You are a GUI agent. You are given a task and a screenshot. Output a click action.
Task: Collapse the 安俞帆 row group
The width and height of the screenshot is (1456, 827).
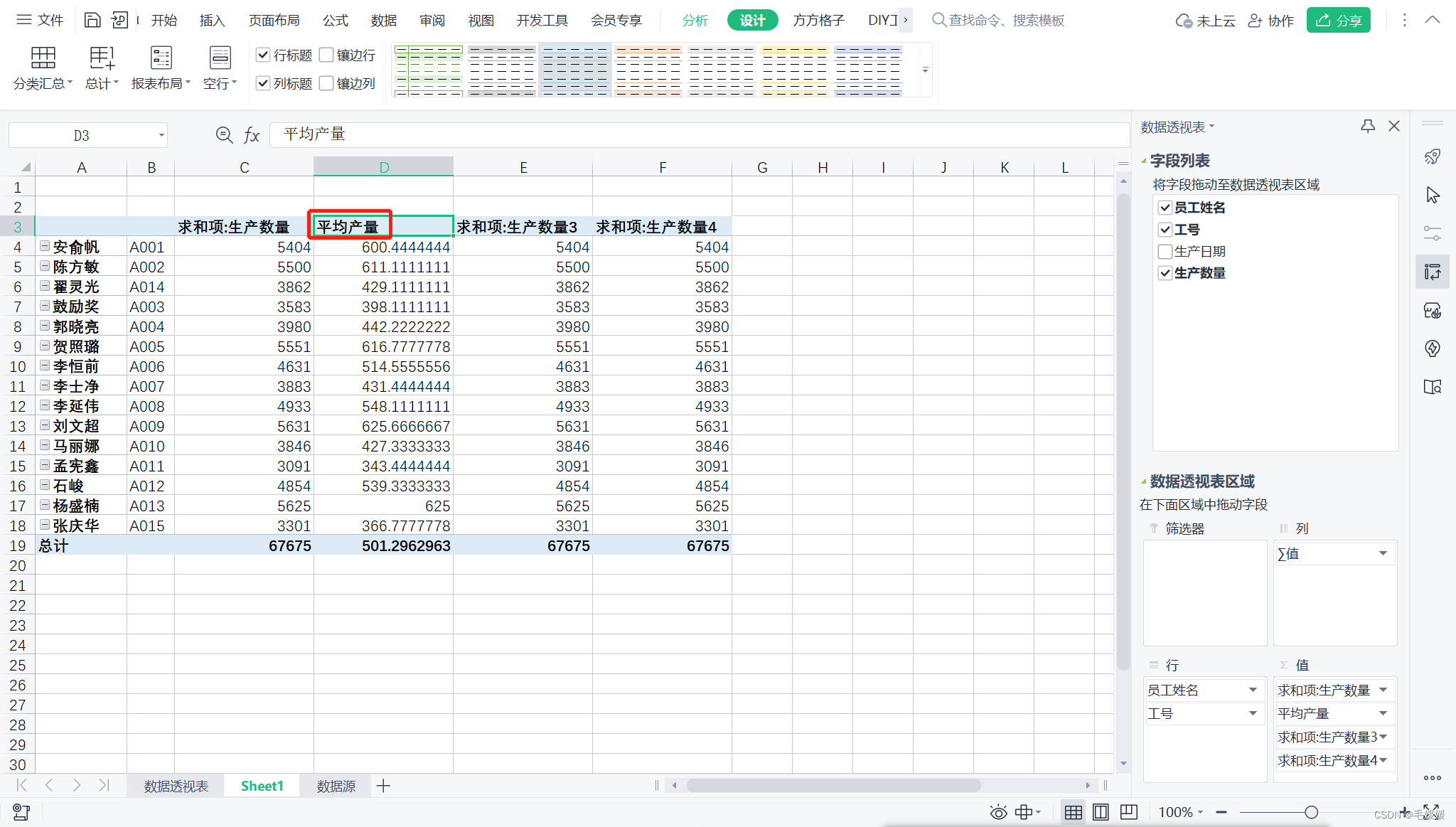45,246
